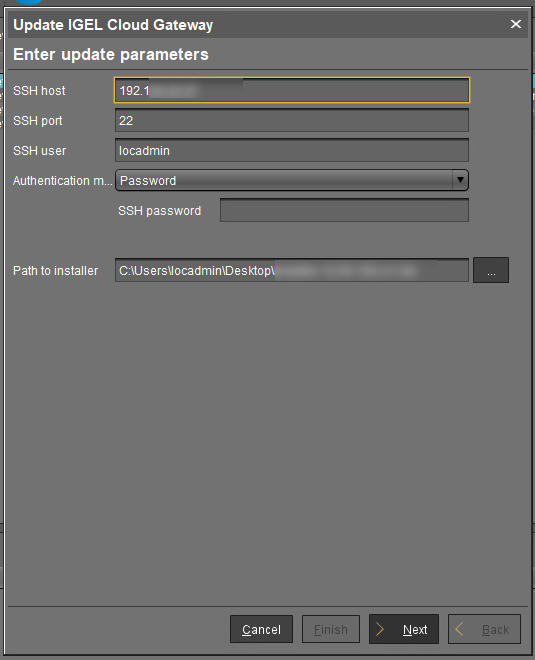This screenshot has width=535, height=660.
Task: Click the Path to installer label
Action: pos(56,271)
